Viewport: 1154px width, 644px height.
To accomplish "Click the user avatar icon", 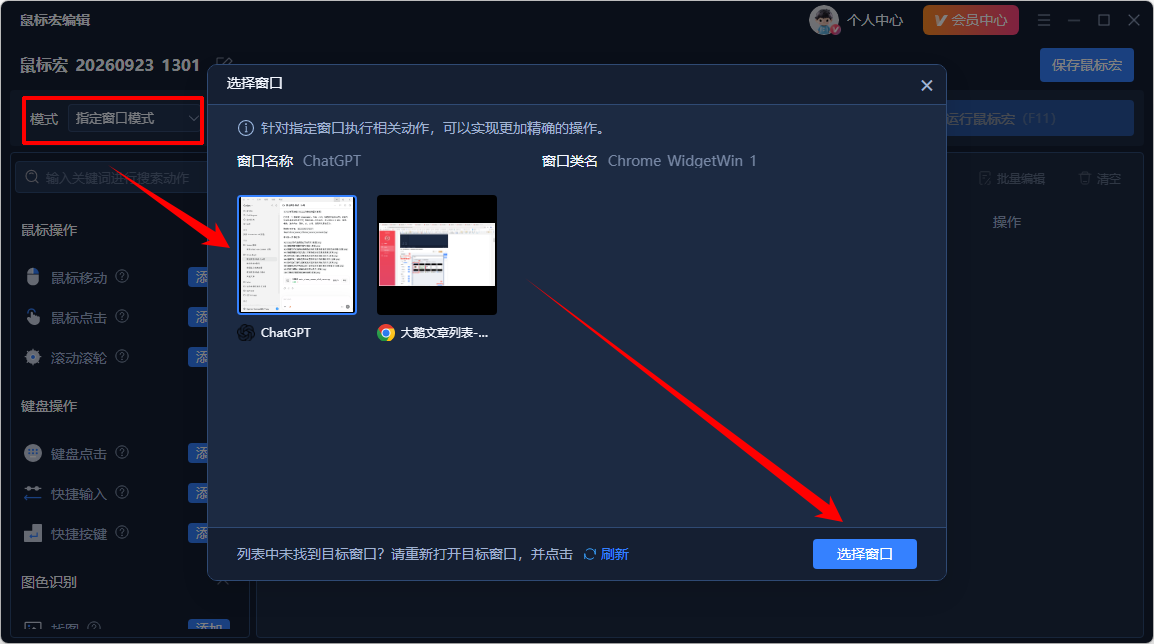I will (824, 20).
